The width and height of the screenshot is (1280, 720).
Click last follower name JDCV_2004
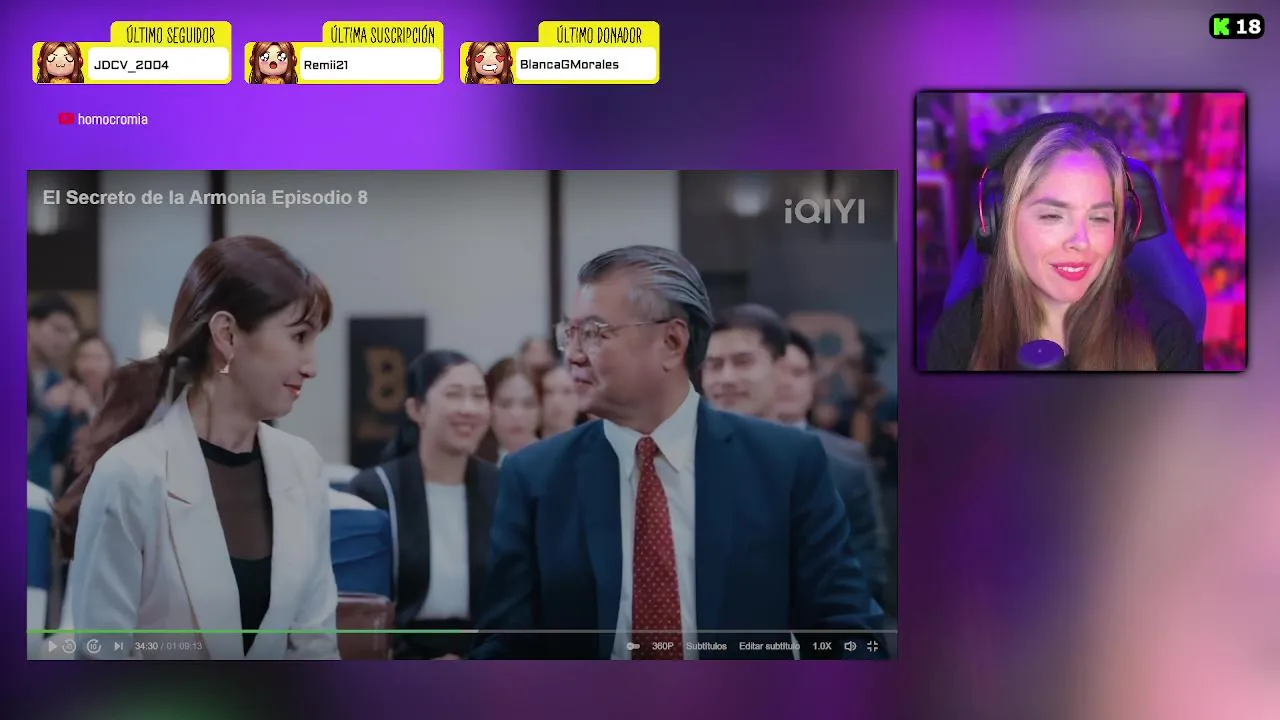pos(131,65)
